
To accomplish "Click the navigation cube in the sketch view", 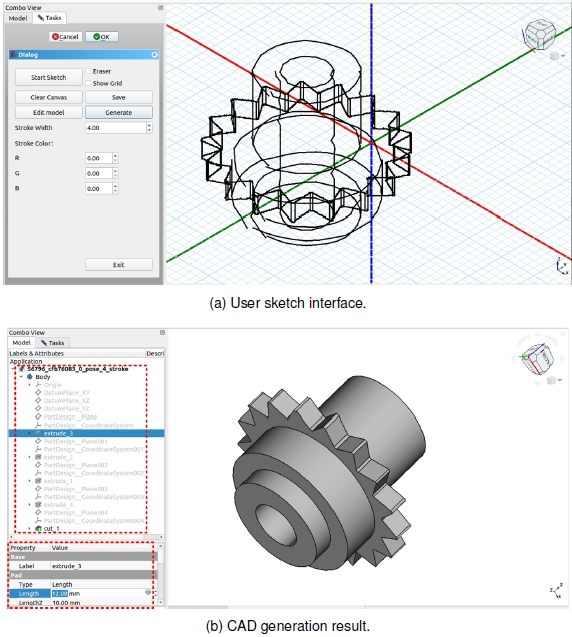I will 539,35.
